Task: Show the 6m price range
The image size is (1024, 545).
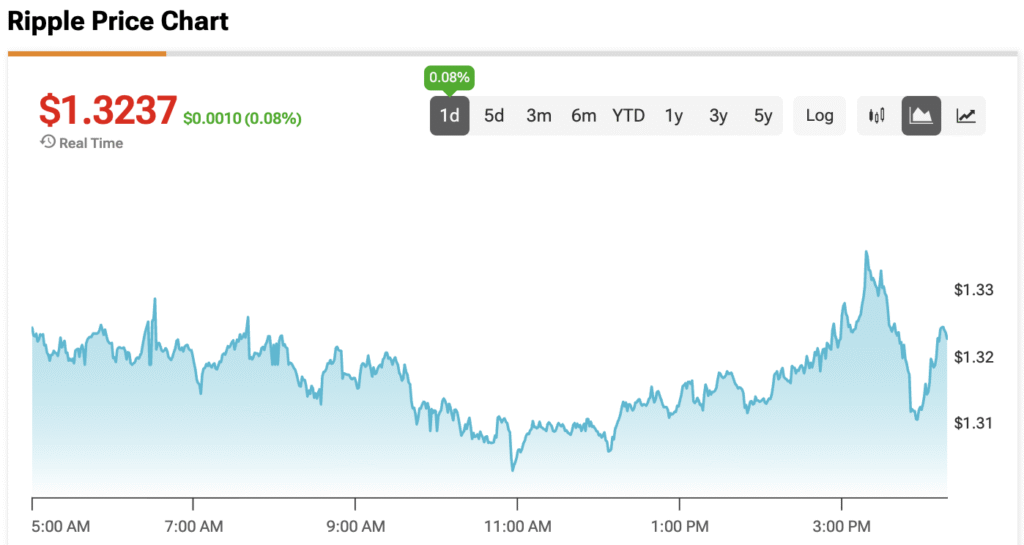Action: (x=584, y=116)
